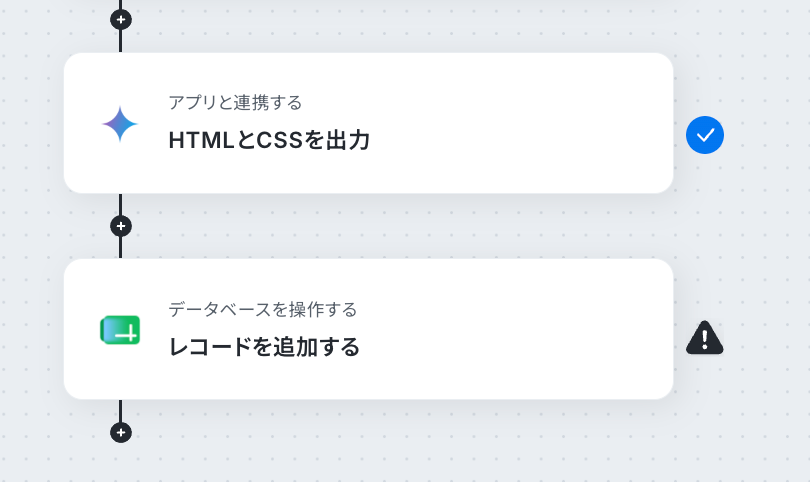Click the データベースを操作する label
810x482 pixels.
(x=262, y=309)
